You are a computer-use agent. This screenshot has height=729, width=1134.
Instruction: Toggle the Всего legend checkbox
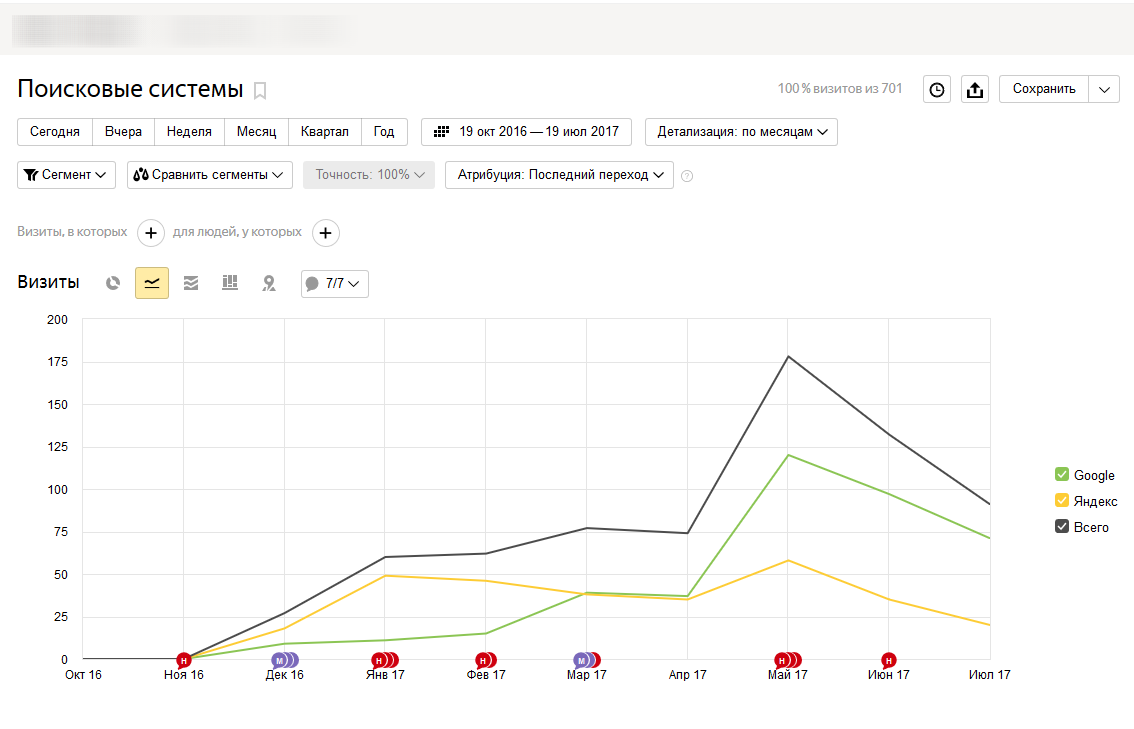click(x=1062, y=527)
